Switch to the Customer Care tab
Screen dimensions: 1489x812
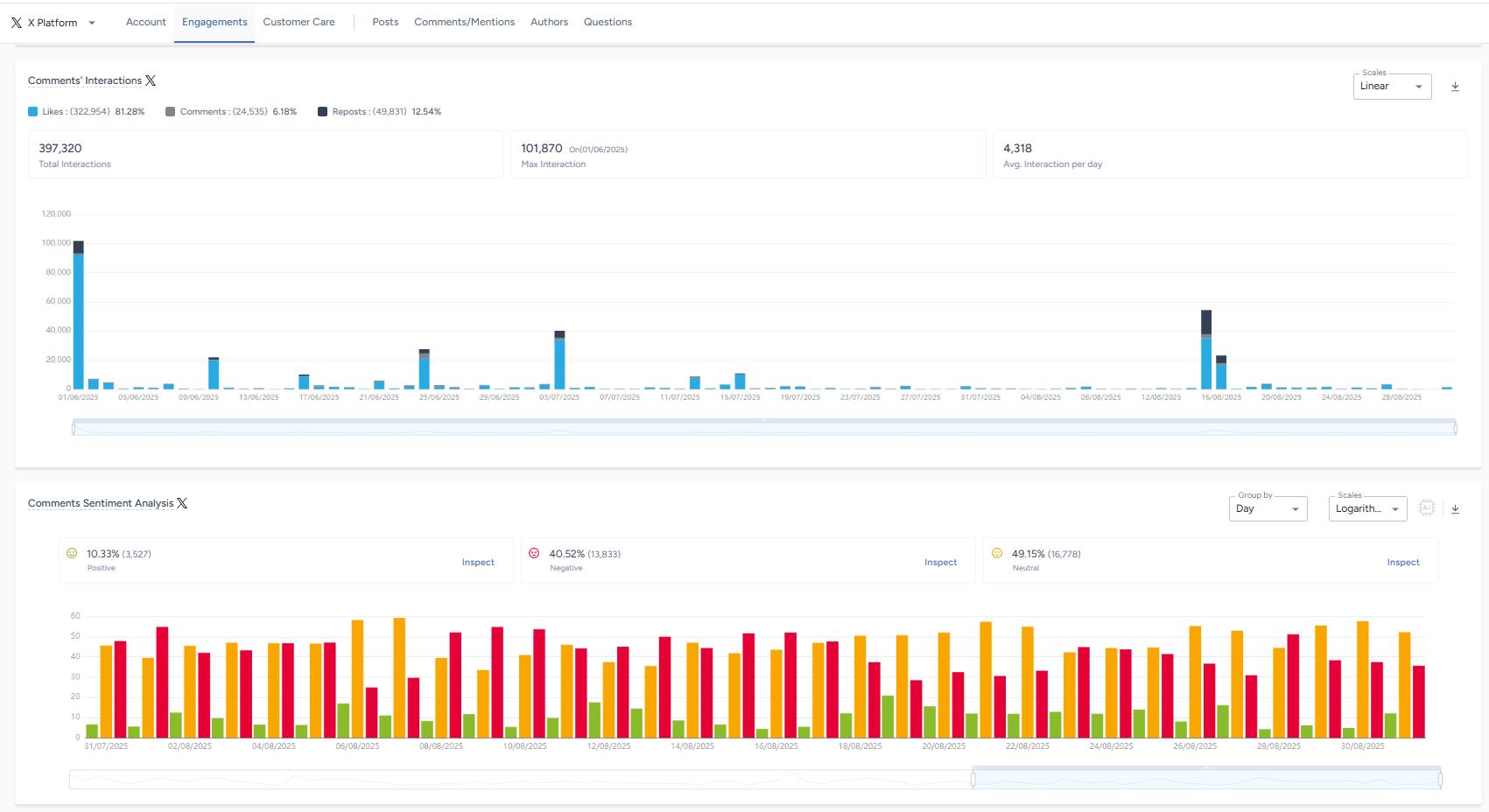click(299, 22)
